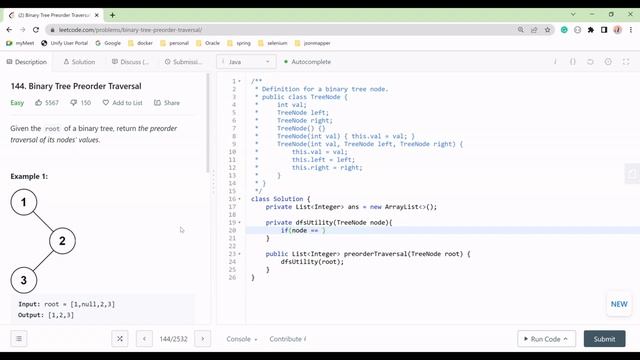Click tree node 2 in example image
The width and height of the screenshot is (640, 360).
click(62, 241)
